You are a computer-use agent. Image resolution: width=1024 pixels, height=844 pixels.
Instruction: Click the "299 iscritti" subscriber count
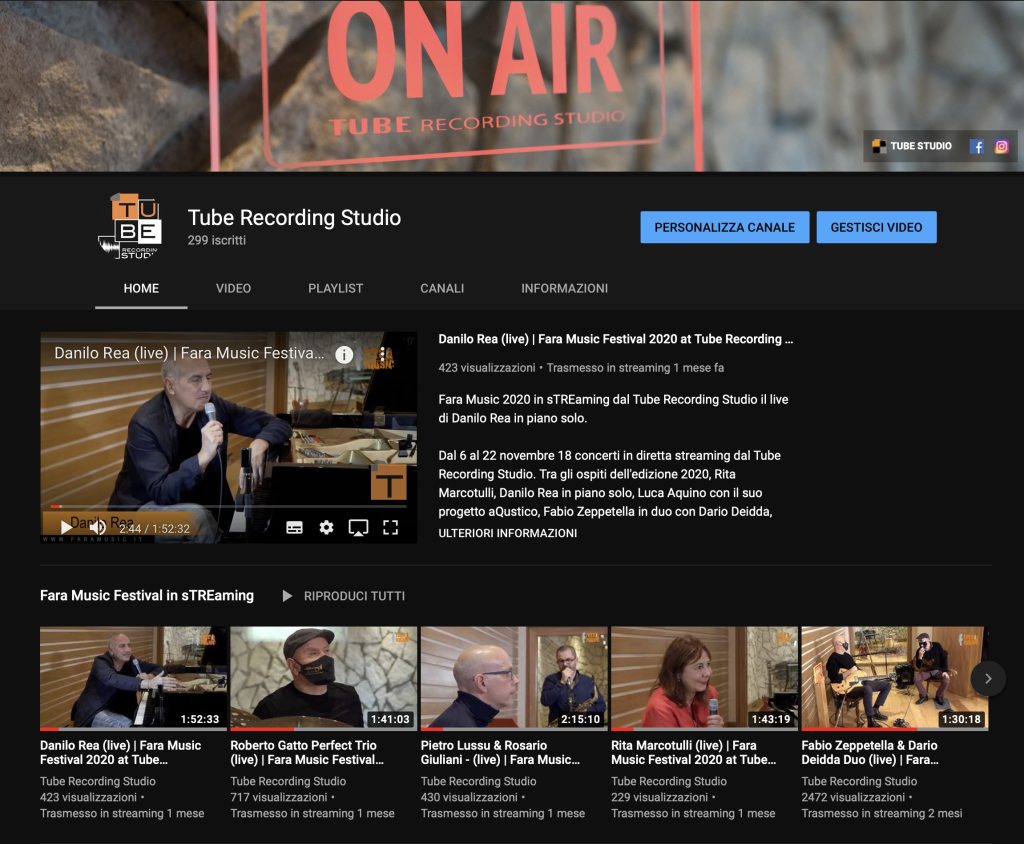click(x=217, y=240)
